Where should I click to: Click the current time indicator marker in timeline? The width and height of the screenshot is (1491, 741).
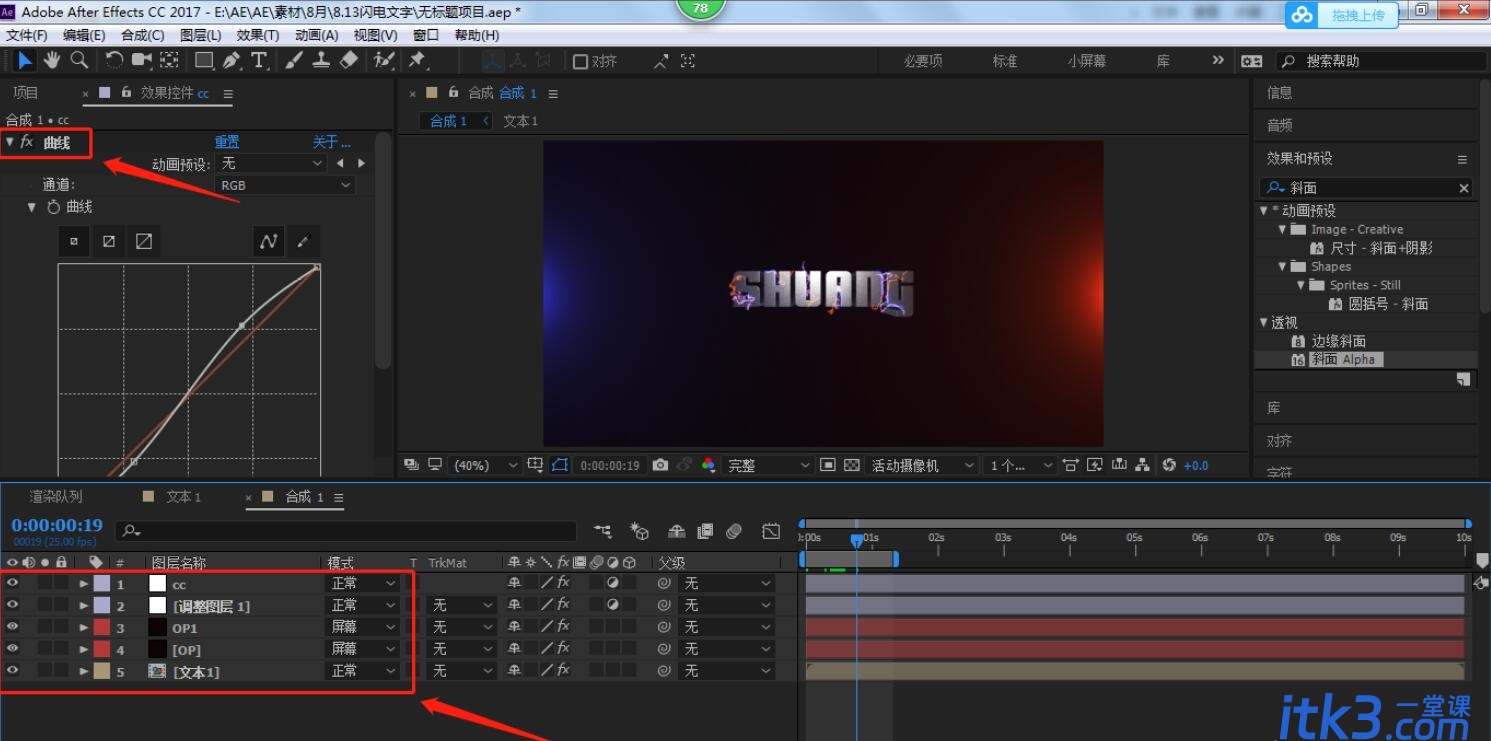[857, 540]
